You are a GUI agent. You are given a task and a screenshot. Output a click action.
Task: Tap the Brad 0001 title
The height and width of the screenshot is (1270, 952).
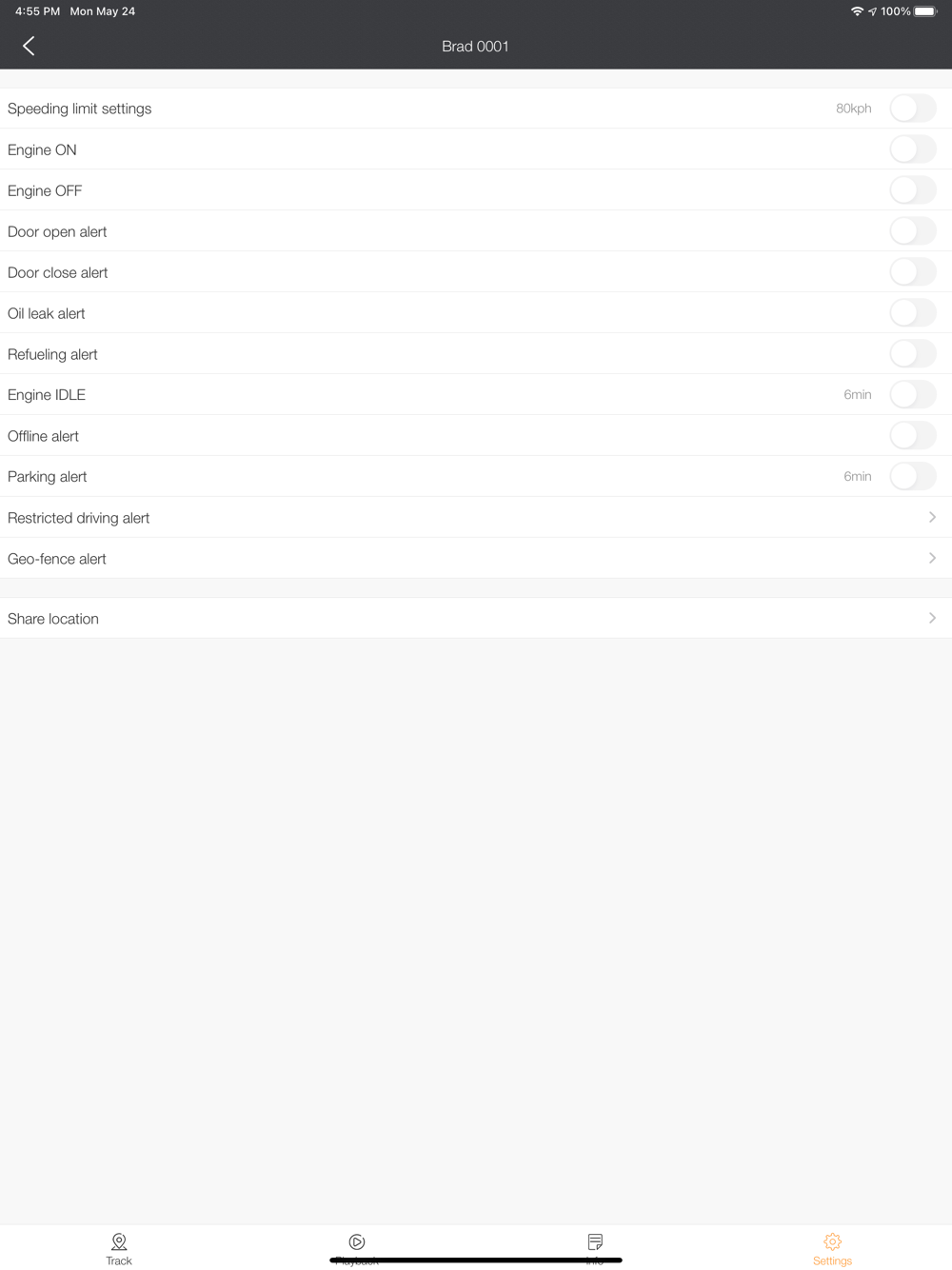[475, 46]
